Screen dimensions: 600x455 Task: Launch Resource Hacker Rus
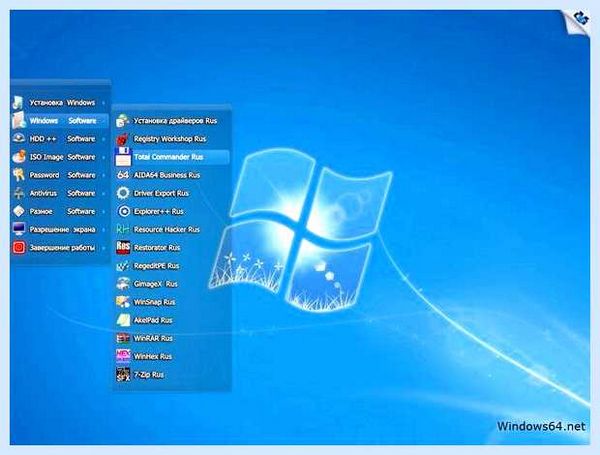coord(172,229)
